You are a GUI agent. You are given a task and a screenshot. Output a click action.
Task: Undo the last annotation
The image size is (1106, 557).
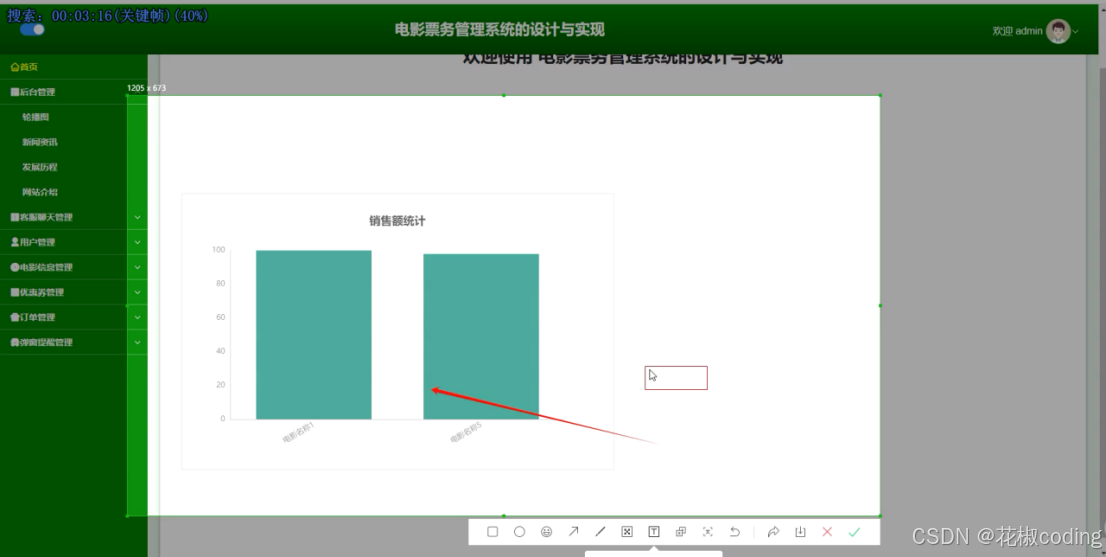click(734, 532)
